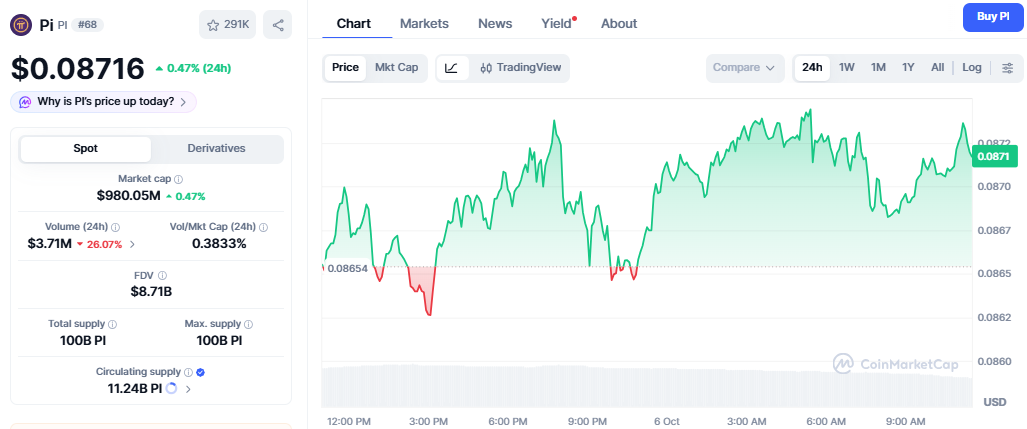
Task: Select the line chart icon
Action: [453, 67]
